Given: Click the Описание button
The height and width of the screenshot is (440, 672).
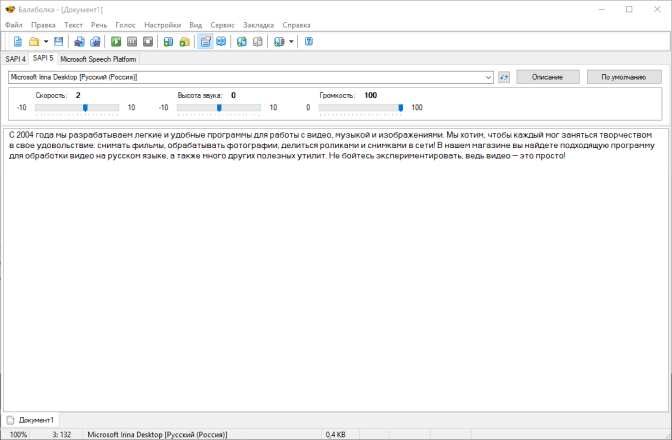Looking at the screenshot, I should (548, 77).
